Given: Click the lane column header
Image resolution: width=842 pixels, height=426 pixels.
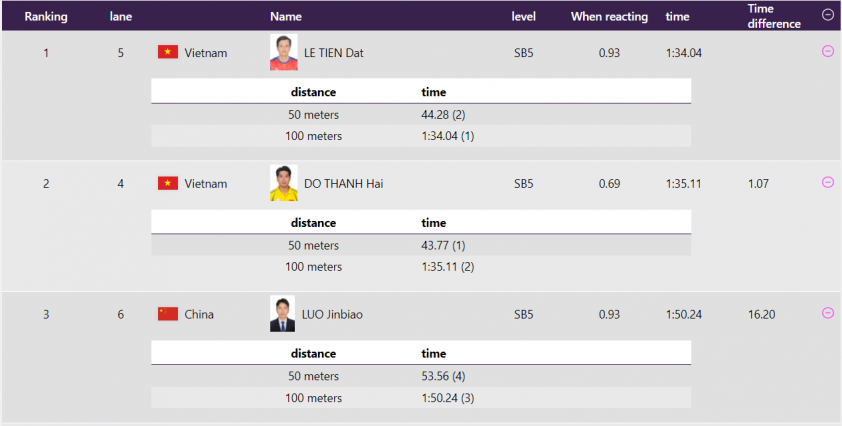Looking at the screenshot, I should pyautogui.click(x=120, y=17).
